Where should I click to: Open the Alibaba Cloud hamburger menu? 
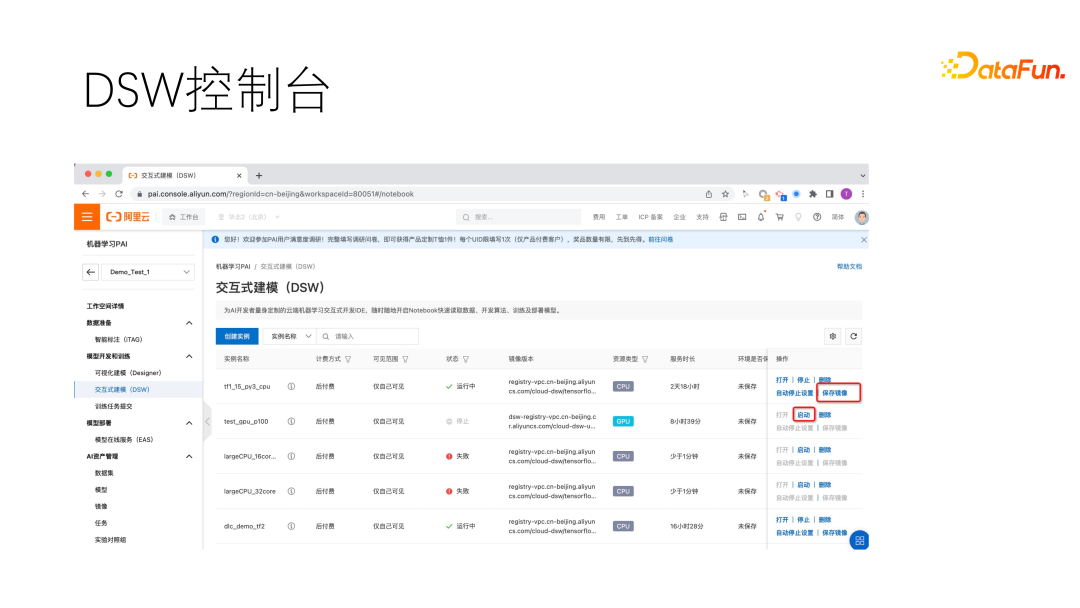(x=87, y=217)
